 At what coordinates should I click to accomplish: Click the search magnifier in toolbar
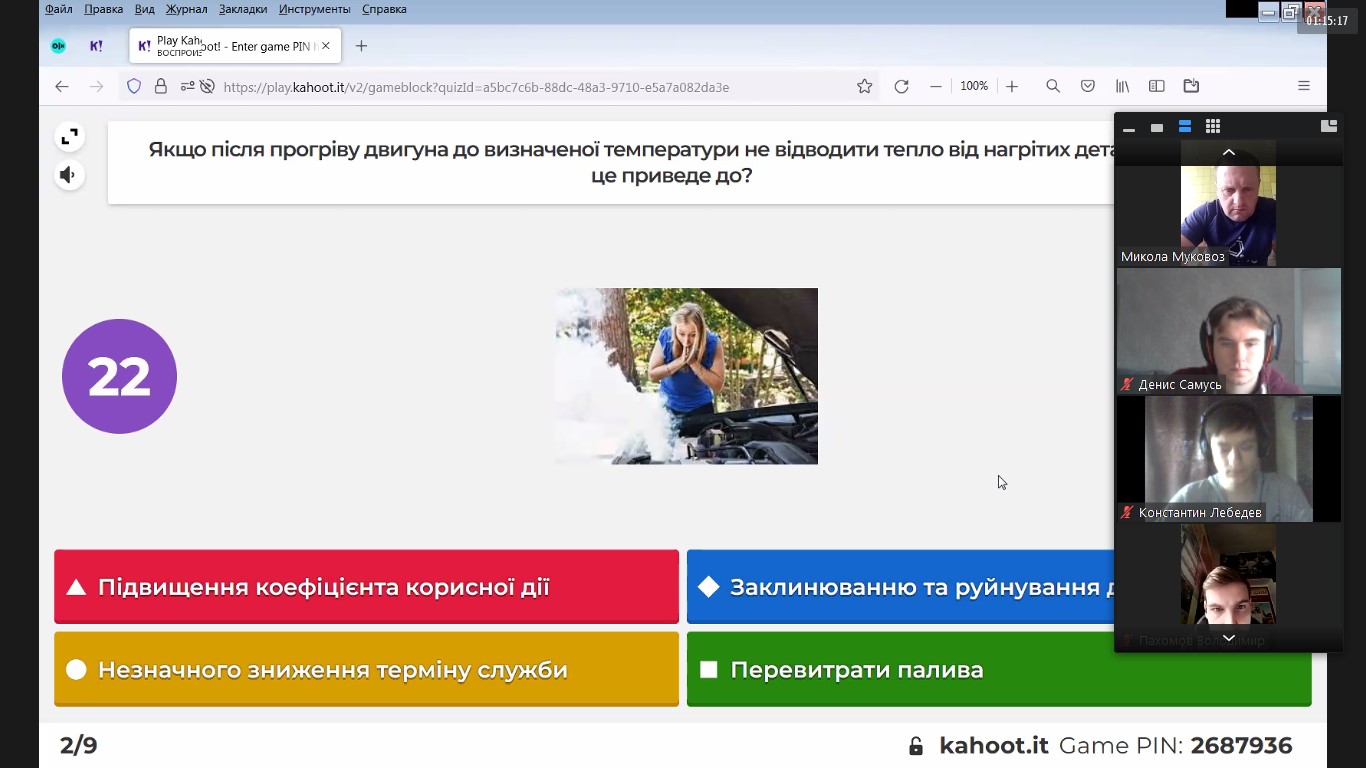[1052, 87]
